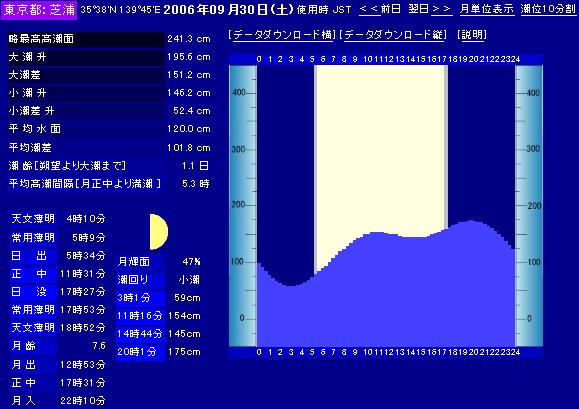Click tide time 14時44分
The width and height of the screenshot is (579, 409).
pyautogui.click(x=140, y=334)
